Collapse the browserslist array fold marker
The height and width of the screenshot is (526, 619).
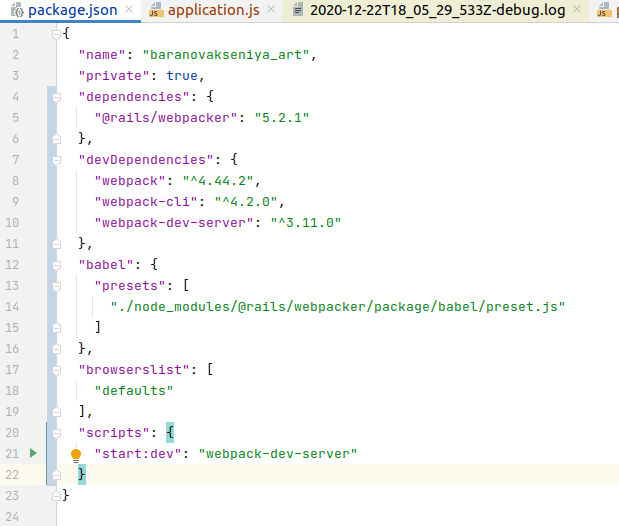point(56,370)
